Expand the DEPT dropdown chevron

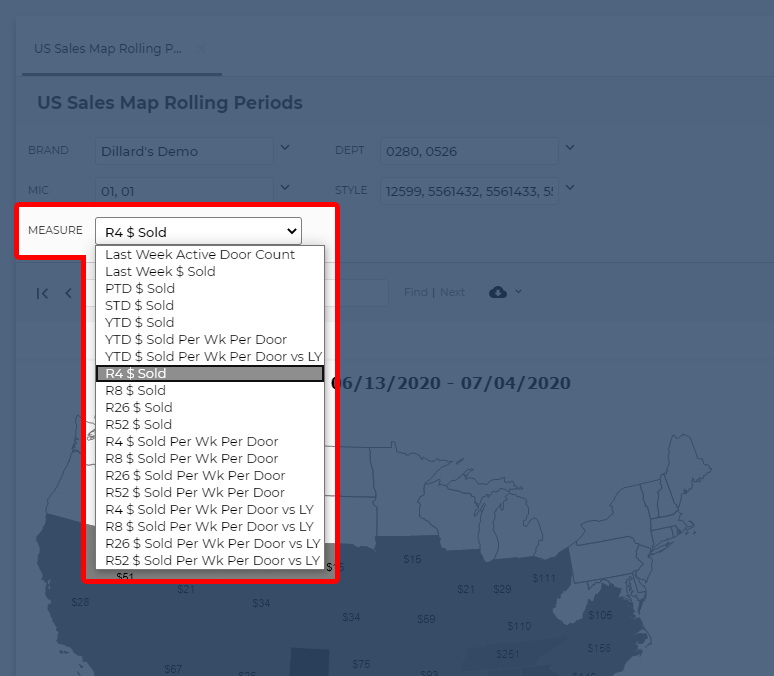(x=570, y=149)
